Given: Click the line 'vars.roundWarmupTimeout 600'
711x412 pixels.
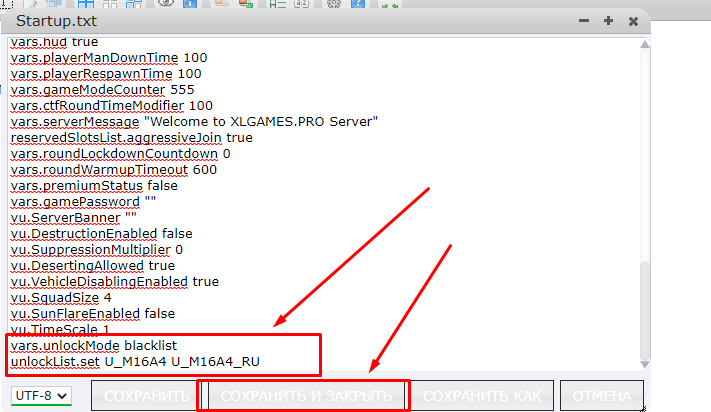Looking at the screenshot, I should pos(114,170).
